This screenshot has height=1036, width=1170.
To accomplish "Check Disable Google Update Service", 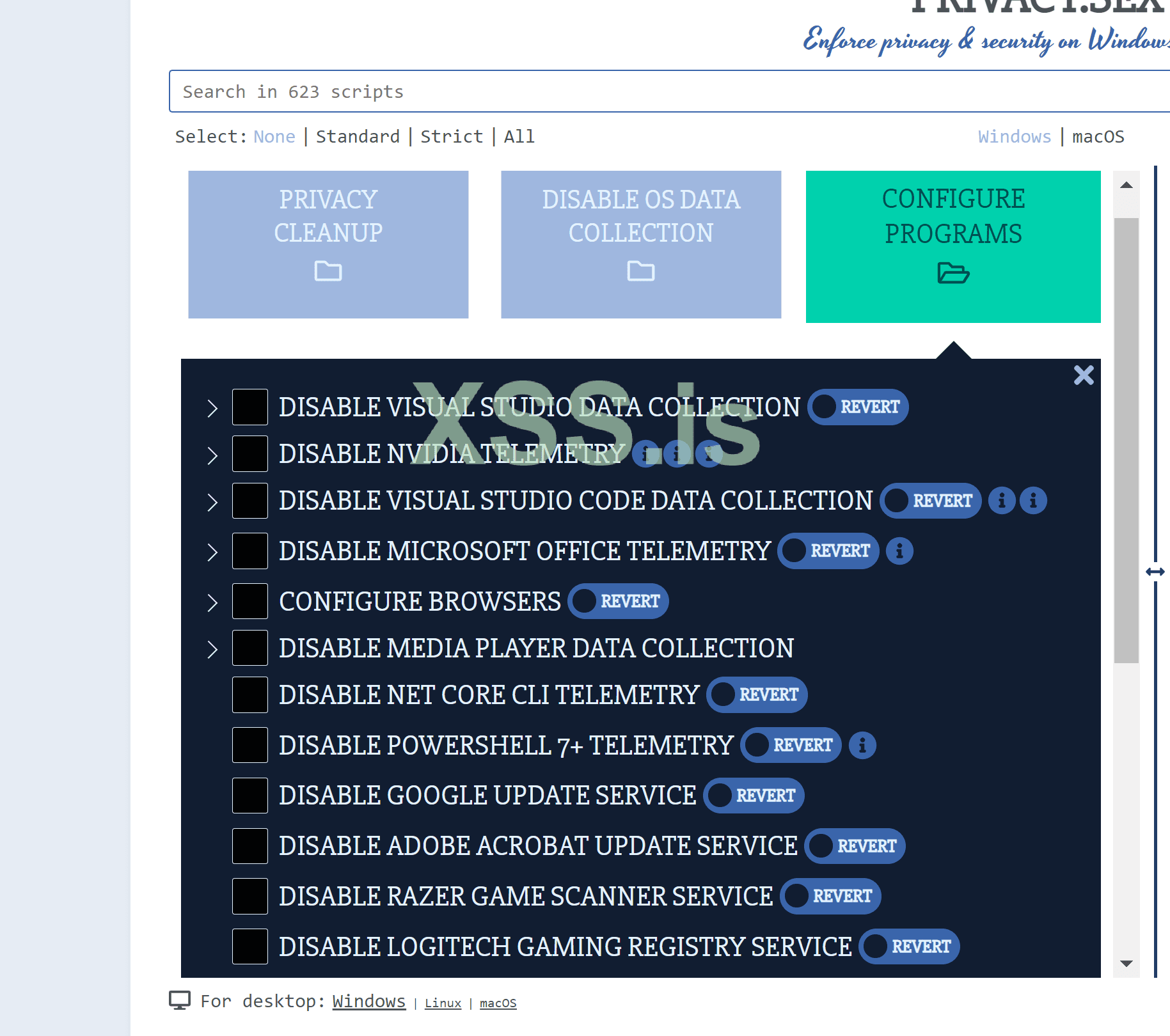I will pyautogui.click(x=250, y=796).
